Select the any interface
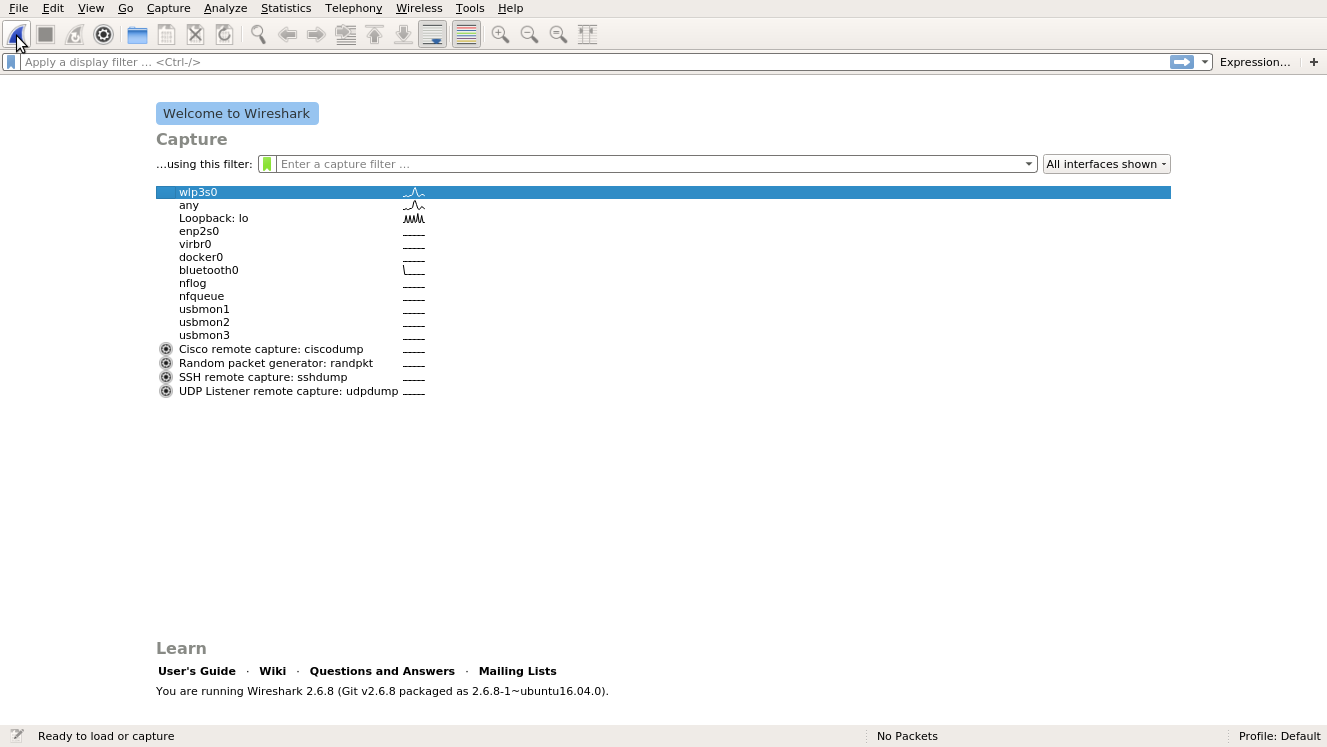Viewport: 1327px width, 747px height. 663,205
